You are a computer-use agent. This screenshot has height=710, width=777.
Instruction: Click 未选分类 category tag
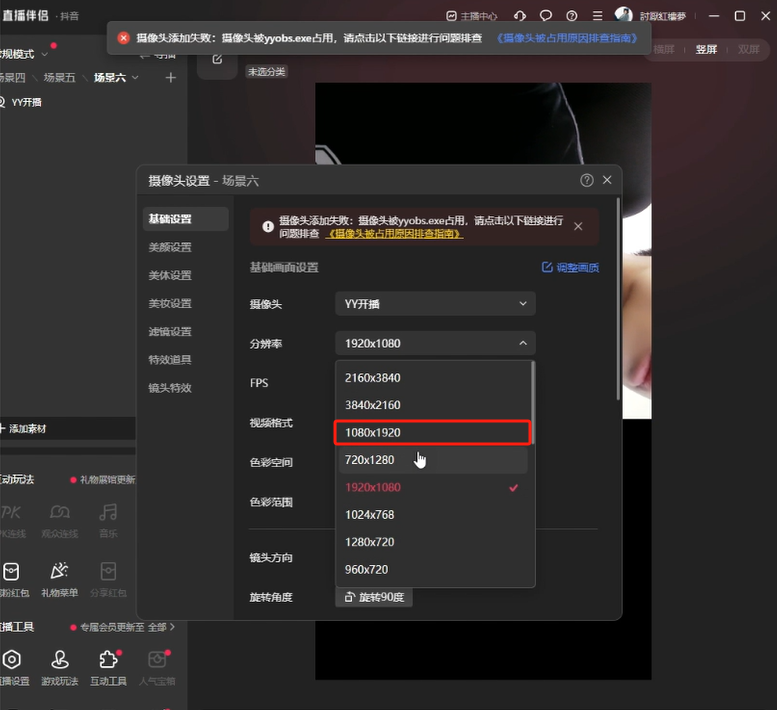(266, 72)
